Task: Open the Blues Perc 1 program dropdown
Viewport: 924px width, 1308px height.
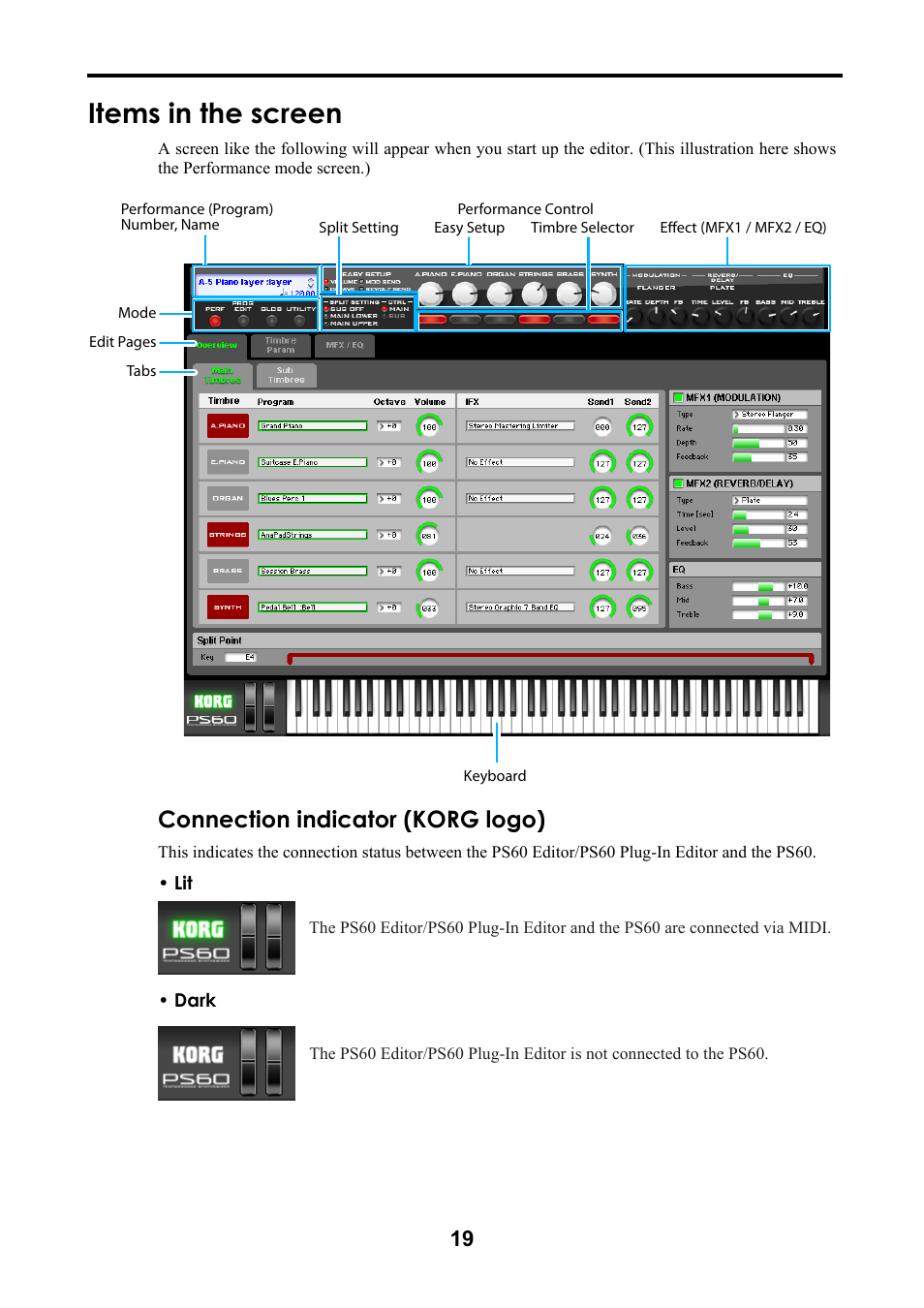Action: point(313,498)
